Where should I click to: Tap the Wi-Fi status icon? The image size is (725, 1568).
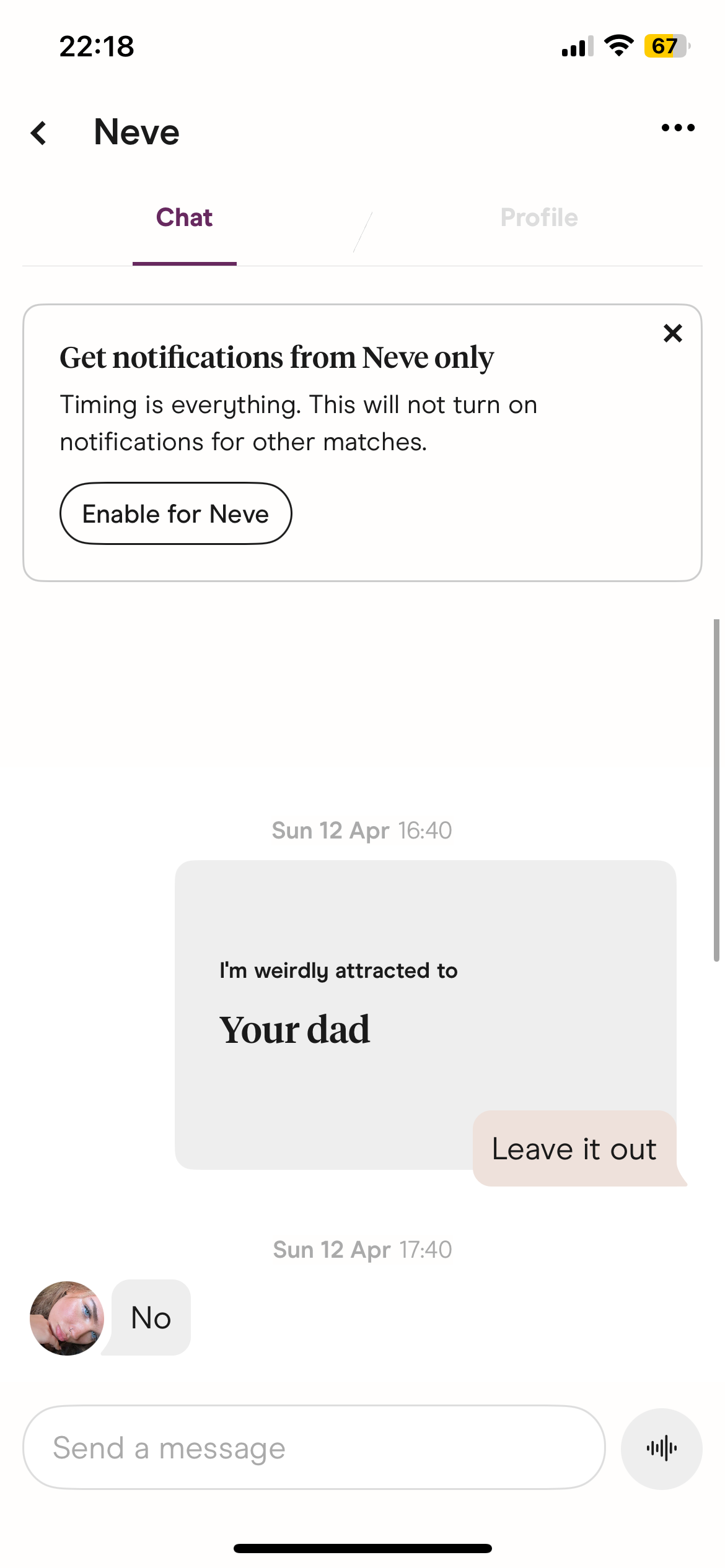618,46
